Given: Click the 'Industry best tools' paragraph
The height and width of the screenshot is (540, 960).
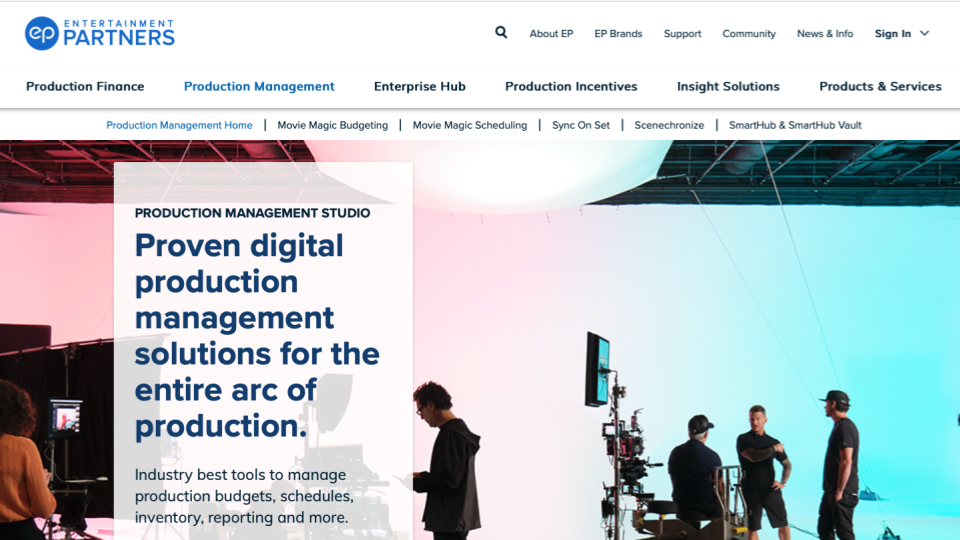Looking at the screenshot, I should coord(244,496).
